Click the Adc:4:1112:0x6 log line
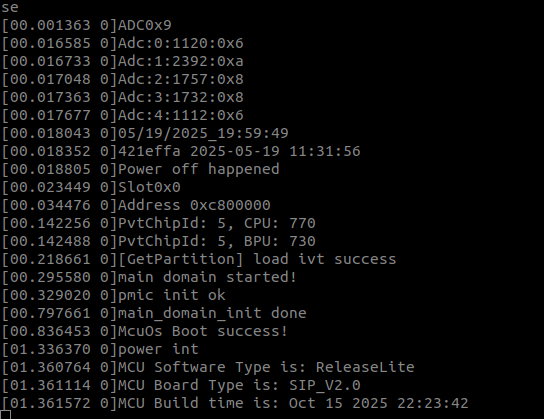 pyautogui.click(x=122, y=116)
